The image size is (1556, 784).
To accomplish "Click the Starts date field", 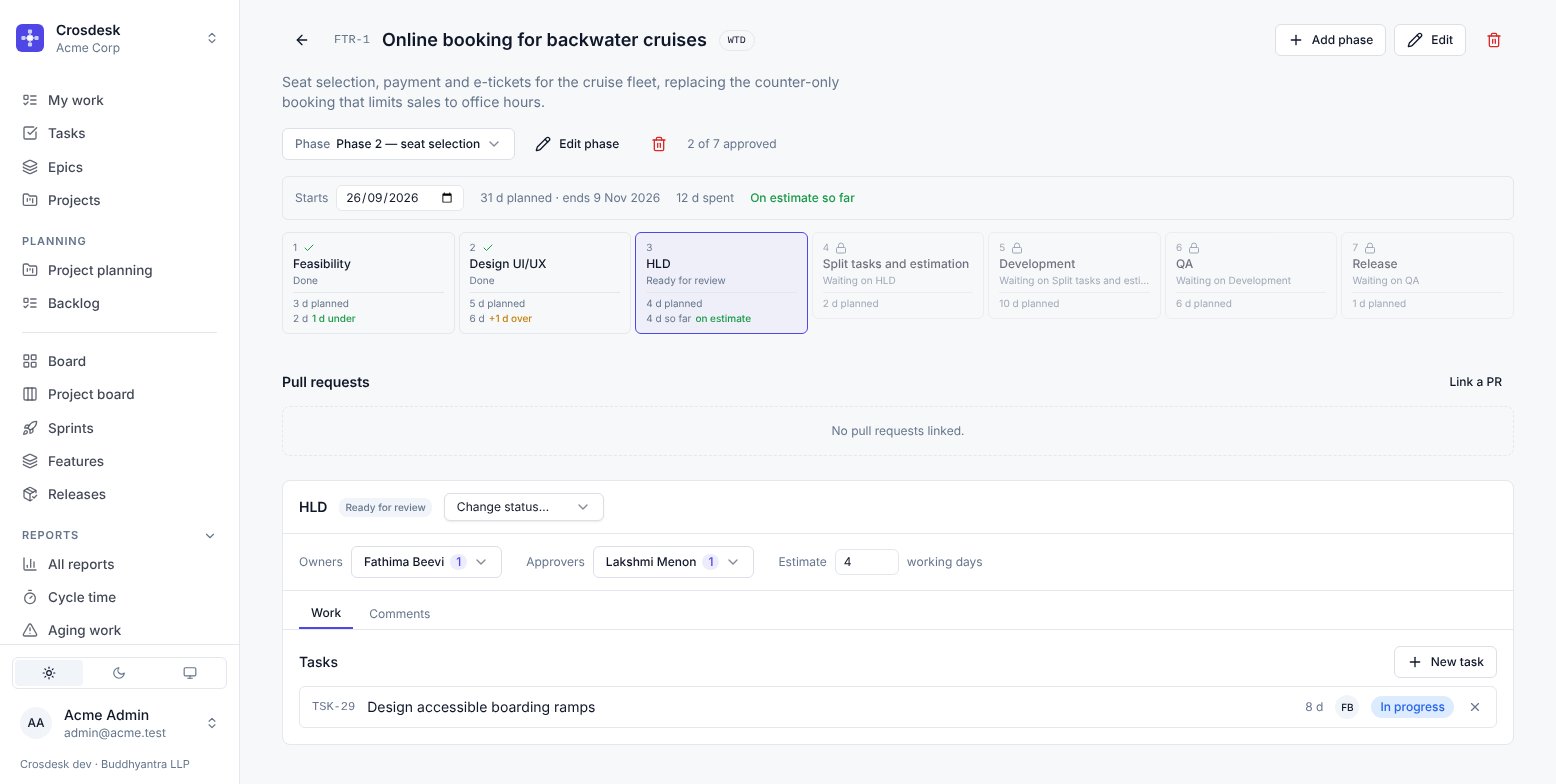I will (400, 198).
